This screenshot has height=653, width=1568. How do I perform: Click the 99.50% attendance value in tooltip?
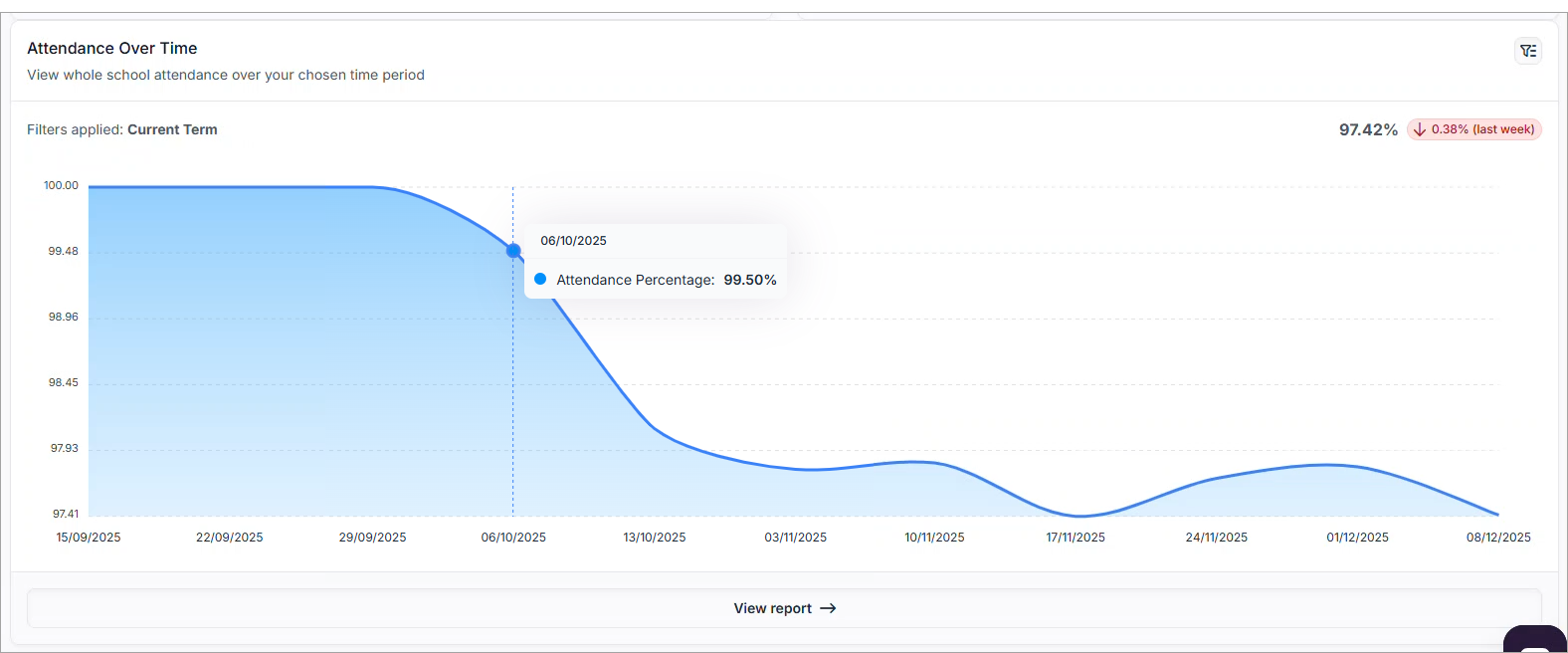749,280
